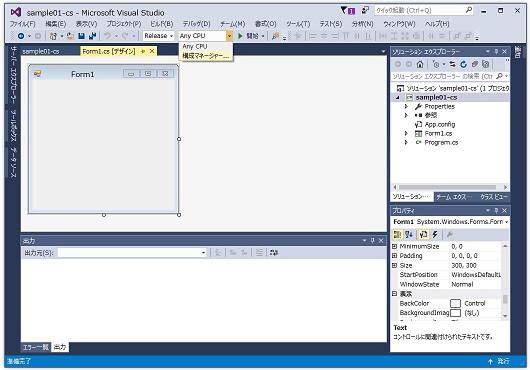This screenshot has width=530, height=370.
Task: Expand the Properties node in Solution Explorer
Action: (x=406, y=106)
